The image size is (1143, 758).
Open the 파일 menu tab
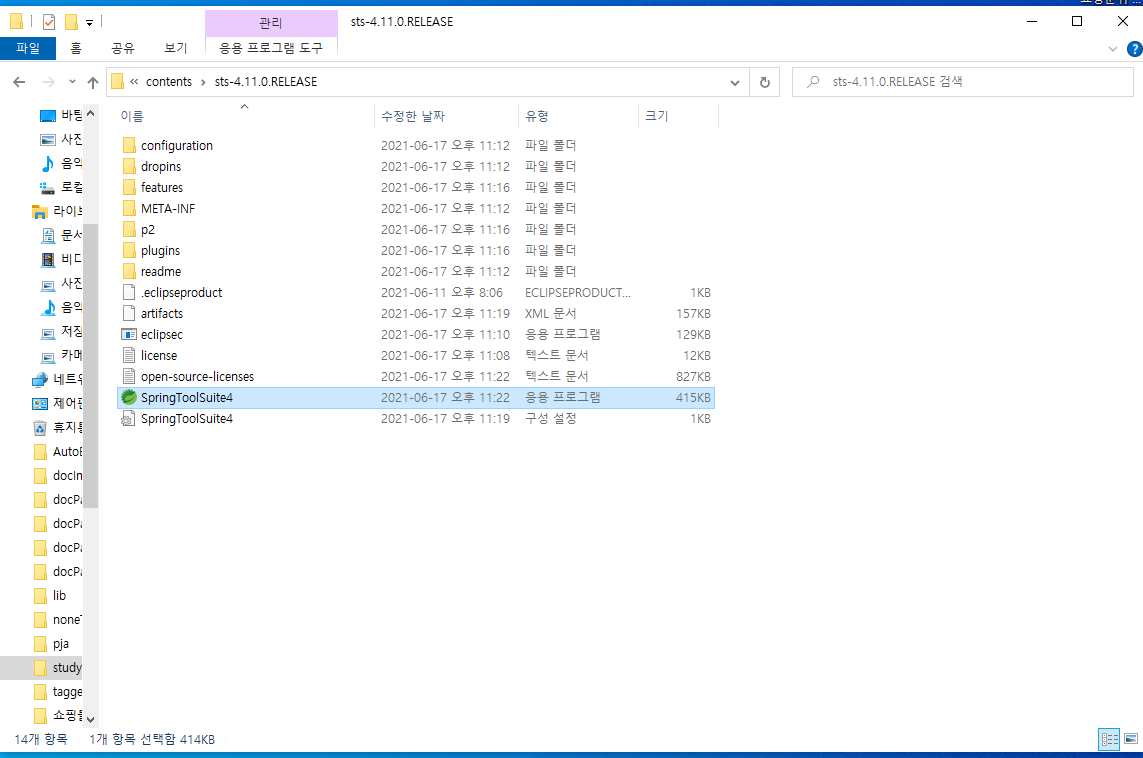28,48
